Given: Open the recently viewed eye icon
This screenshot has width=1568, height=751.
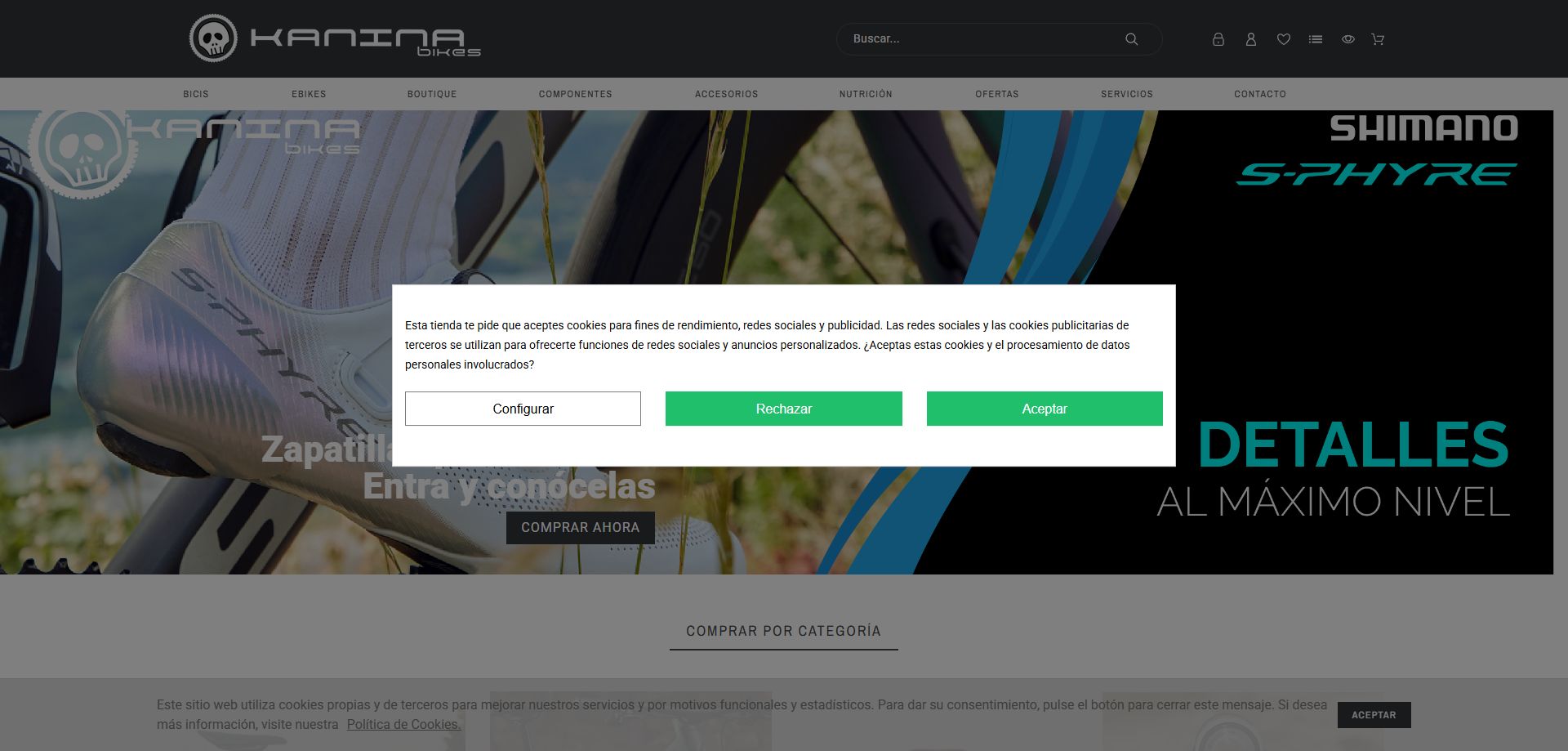Looking at the screenshot, I should coord(1347,39).
